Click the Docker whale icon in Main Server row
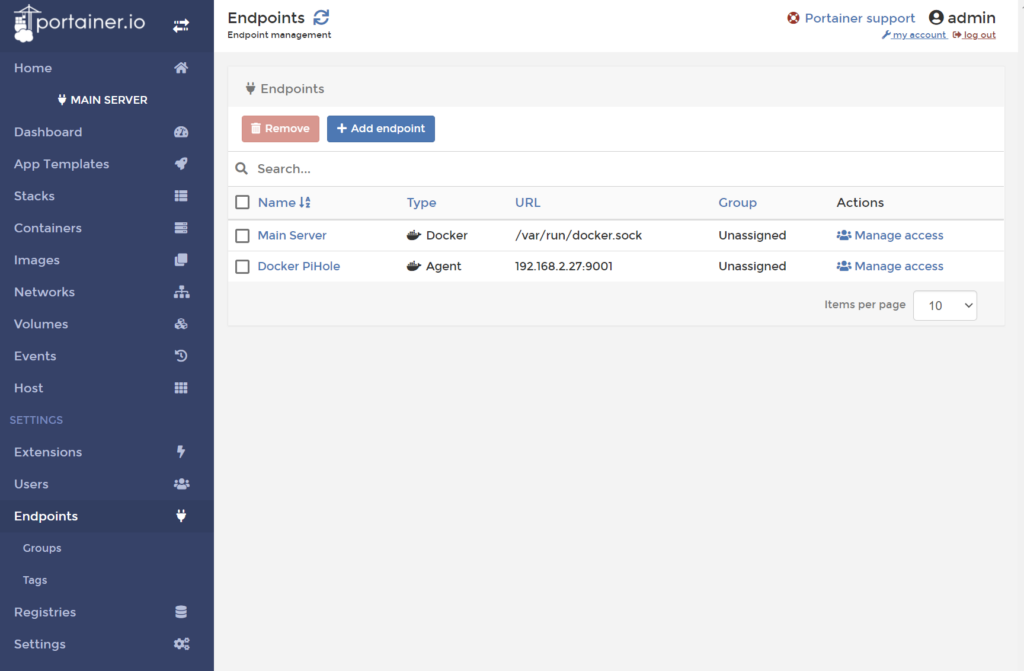 pyautogui.click(x=413, y=235)
